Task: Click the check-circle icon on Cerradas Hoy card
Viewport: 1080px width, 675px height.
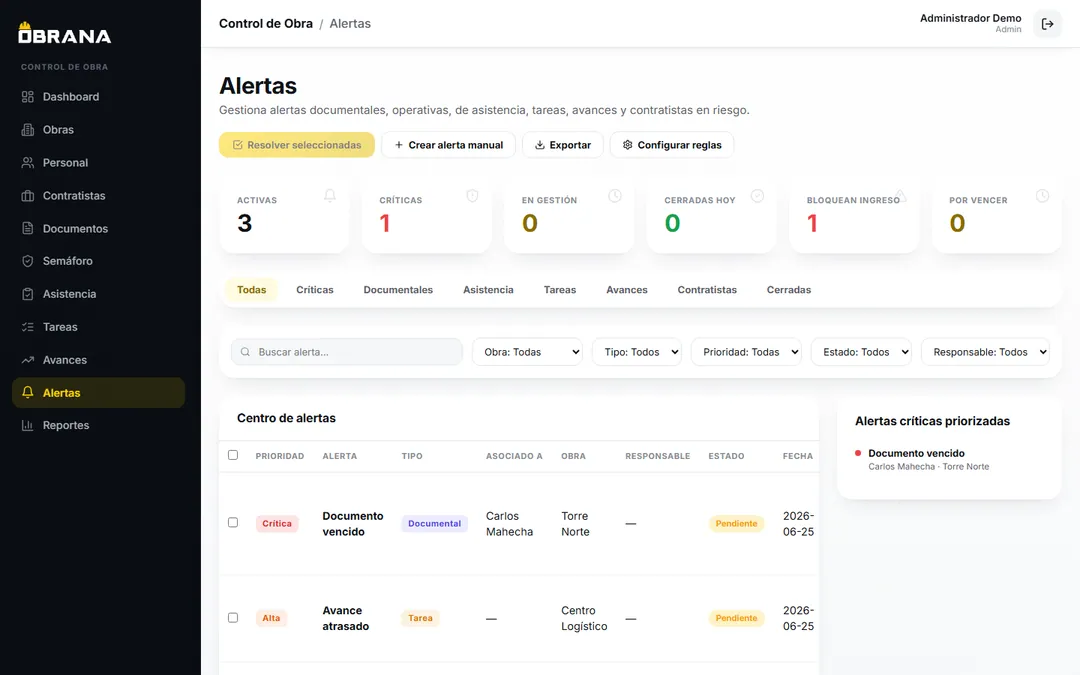Action: (757, 196)
